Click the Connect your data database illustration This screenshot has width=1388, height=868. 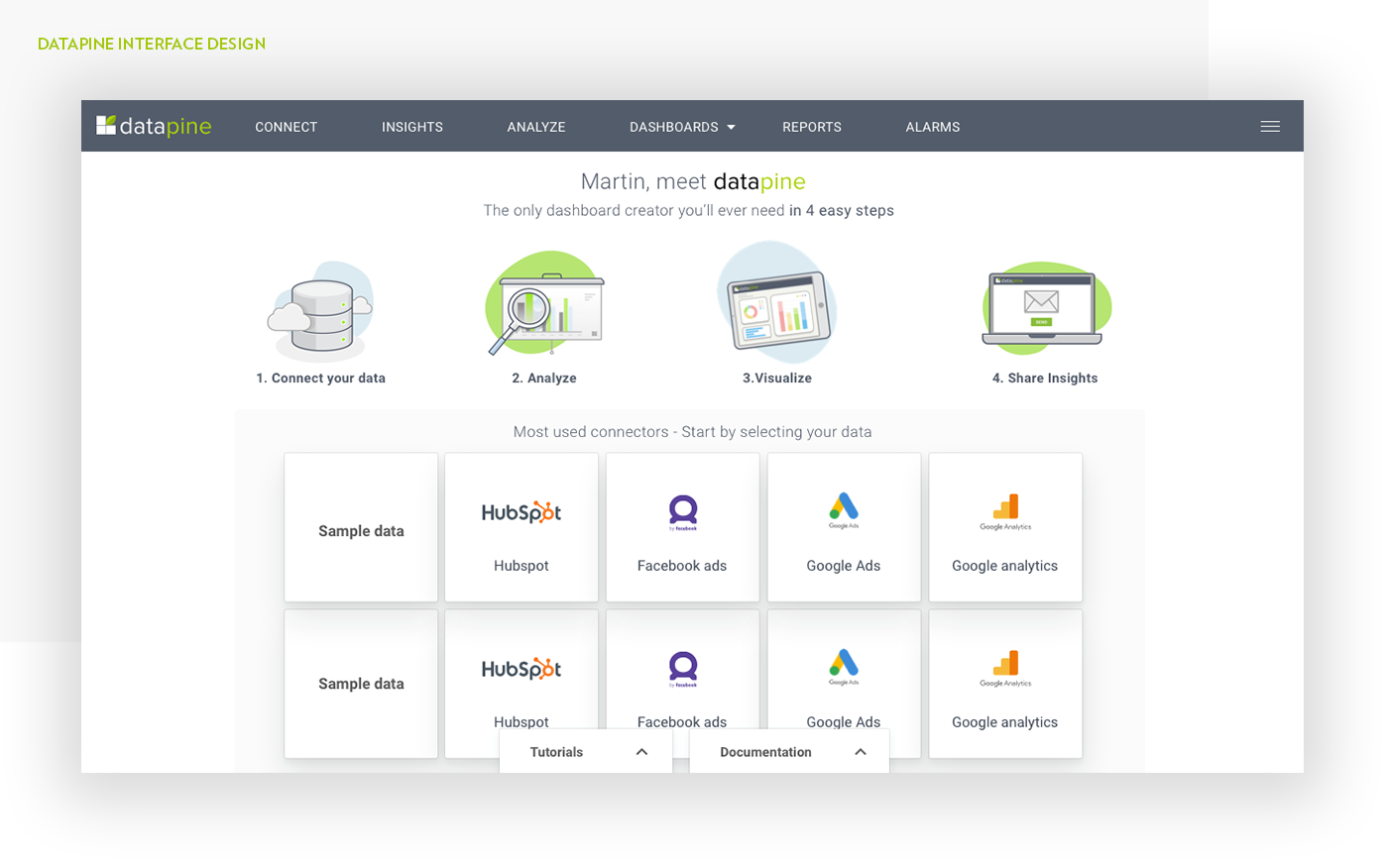click(x=321, y=312)
